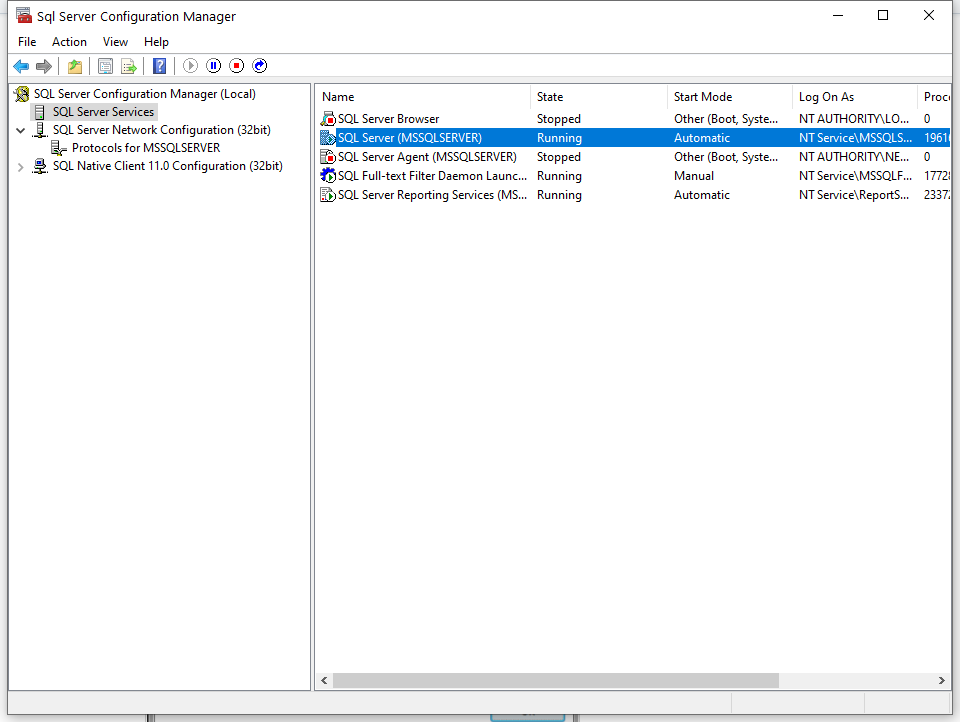The width and height of the screenshot is (960, 722).
Task: Click NT Service\ReportS... log on cell
Action: [x=853, y=195]
